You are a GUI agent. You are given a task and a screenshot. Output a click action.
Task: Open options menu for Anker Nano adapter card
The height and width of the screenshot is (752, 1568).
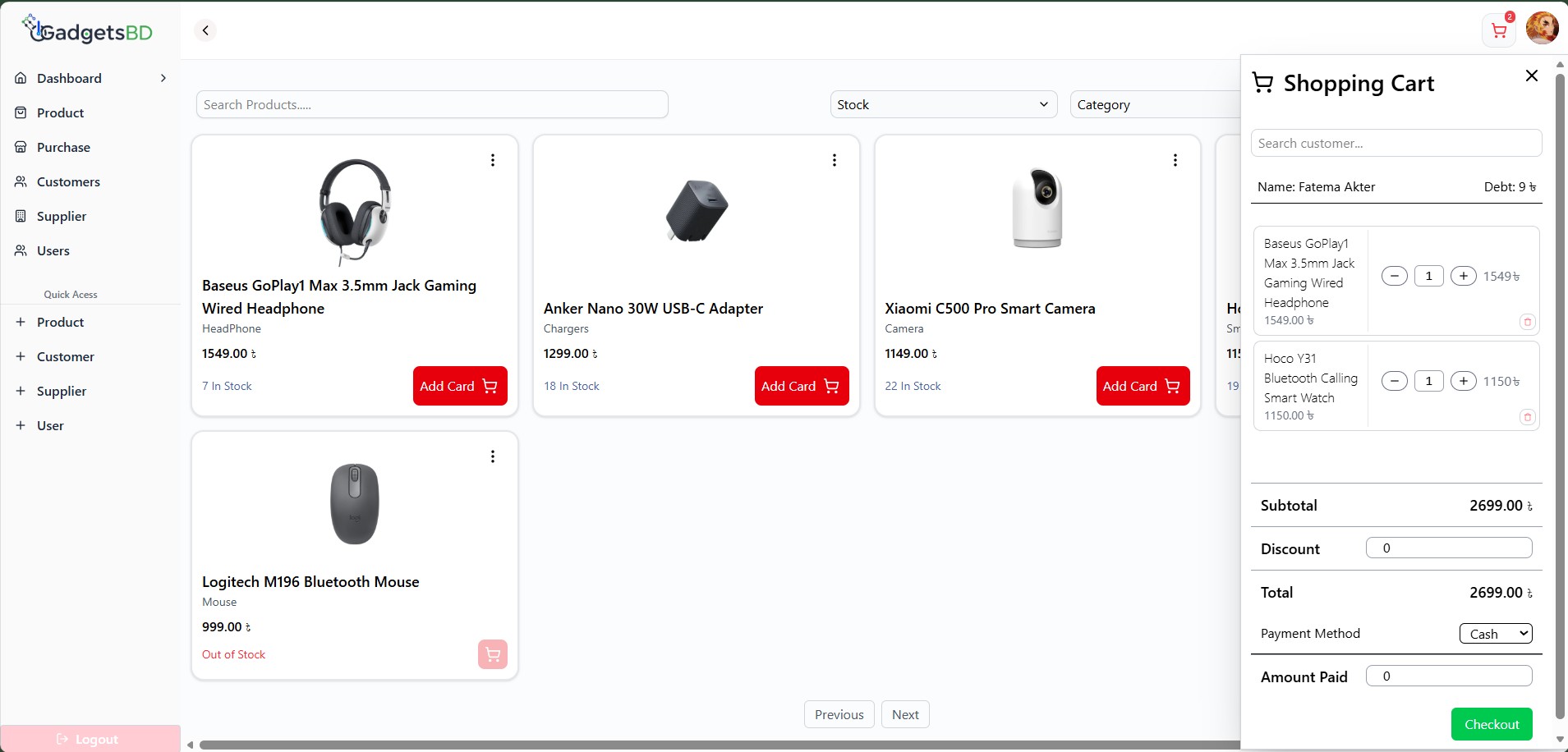click(835, 160)
